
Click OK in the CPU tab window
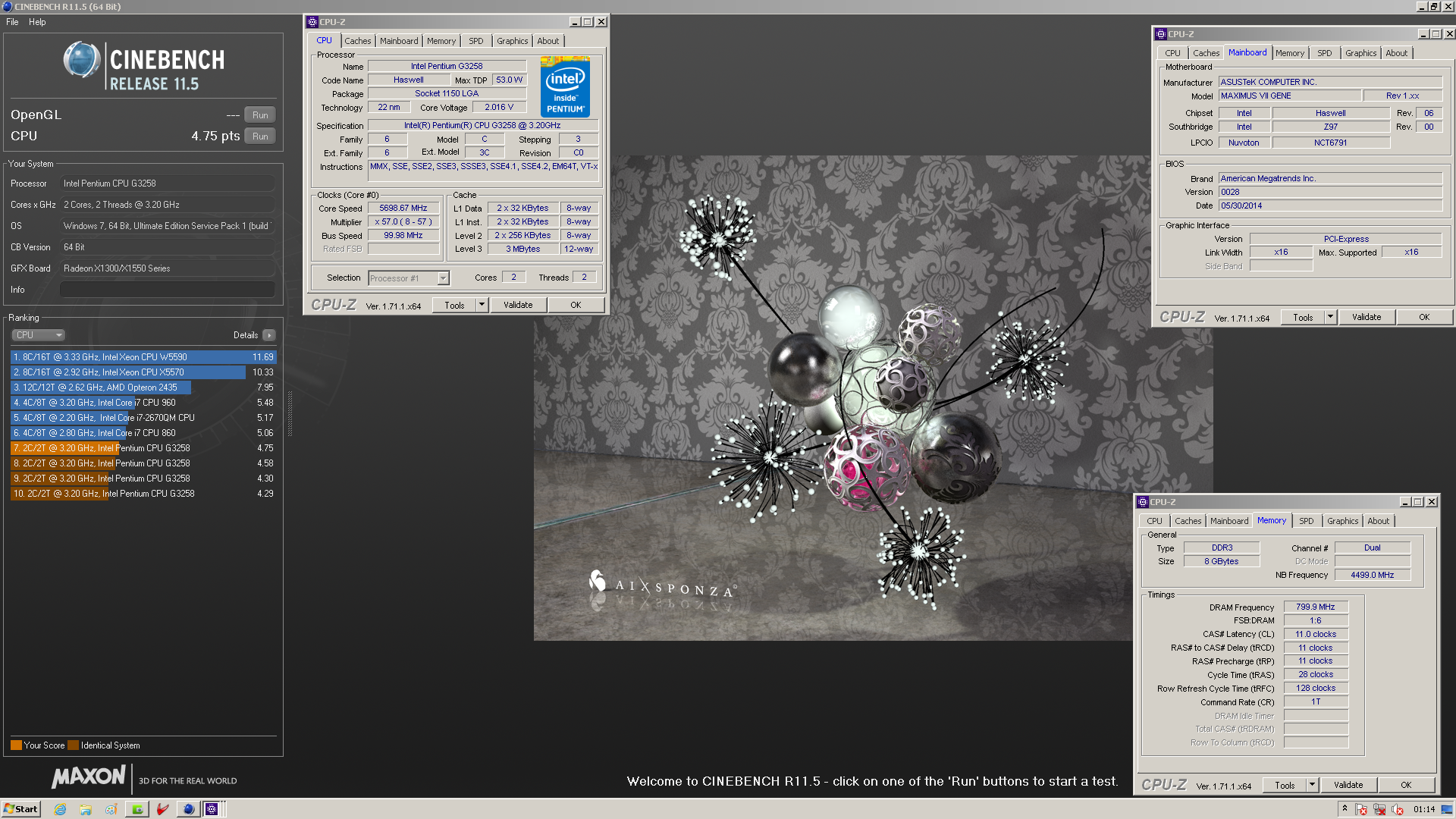[x=576, y=305]
